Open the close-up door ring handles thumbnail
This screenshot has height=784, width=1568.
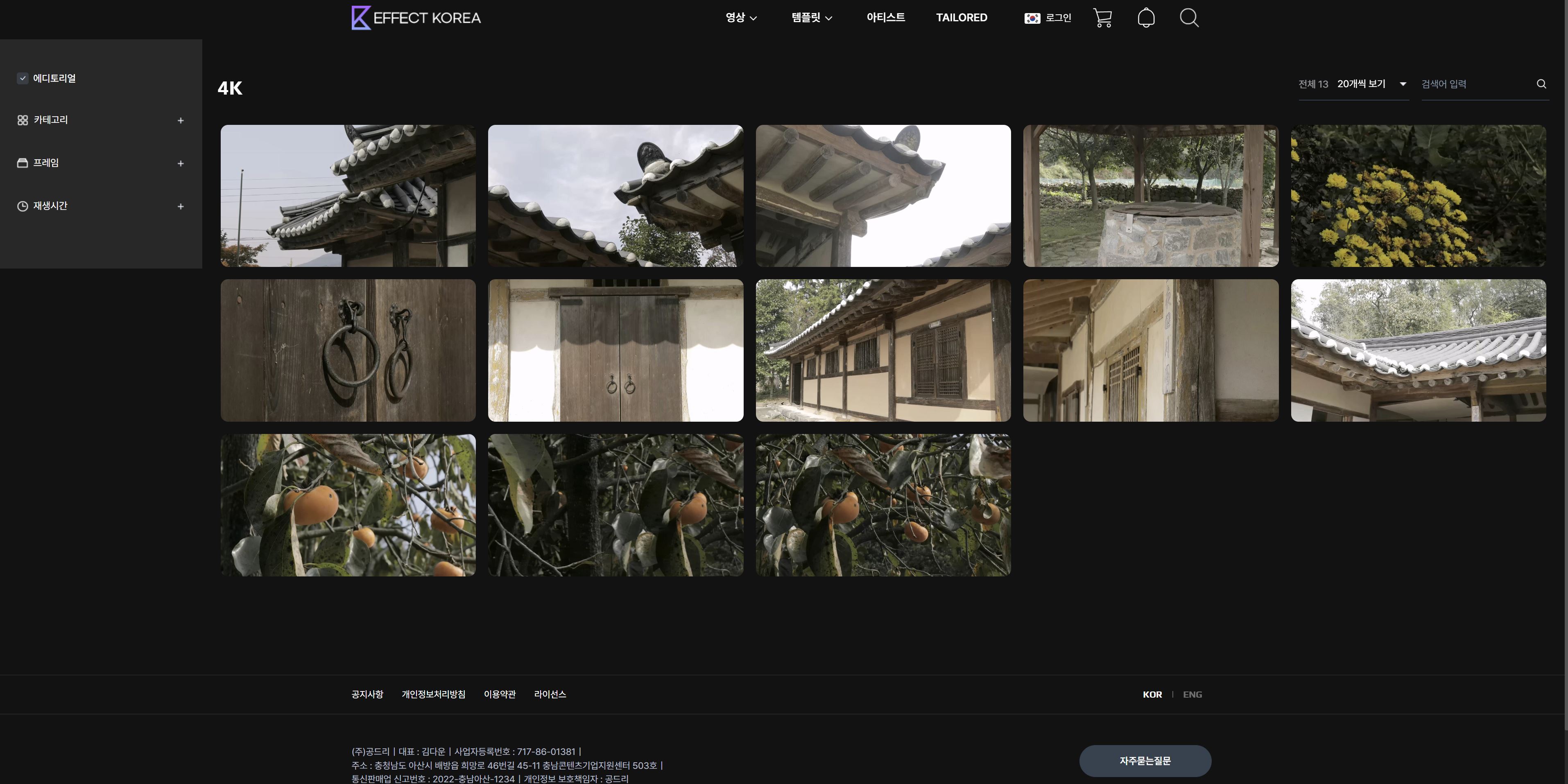(x=348, y=350)
